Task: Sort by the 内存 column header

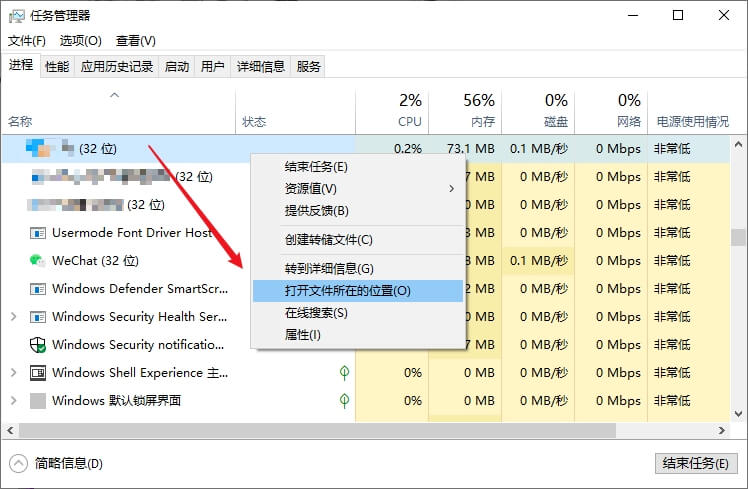Action: pos(465,111)
